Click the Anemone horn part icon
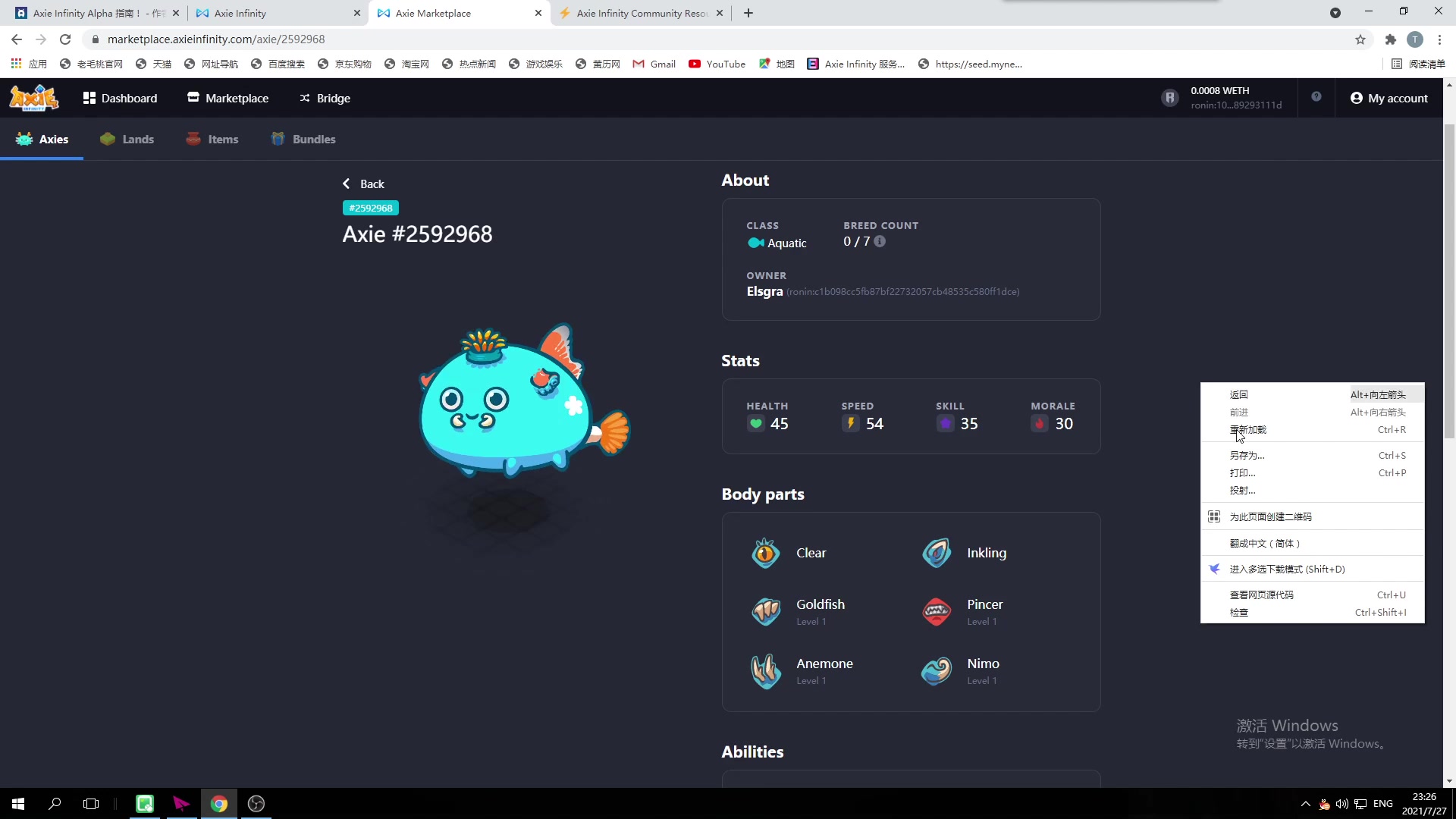 coord(766,671)
